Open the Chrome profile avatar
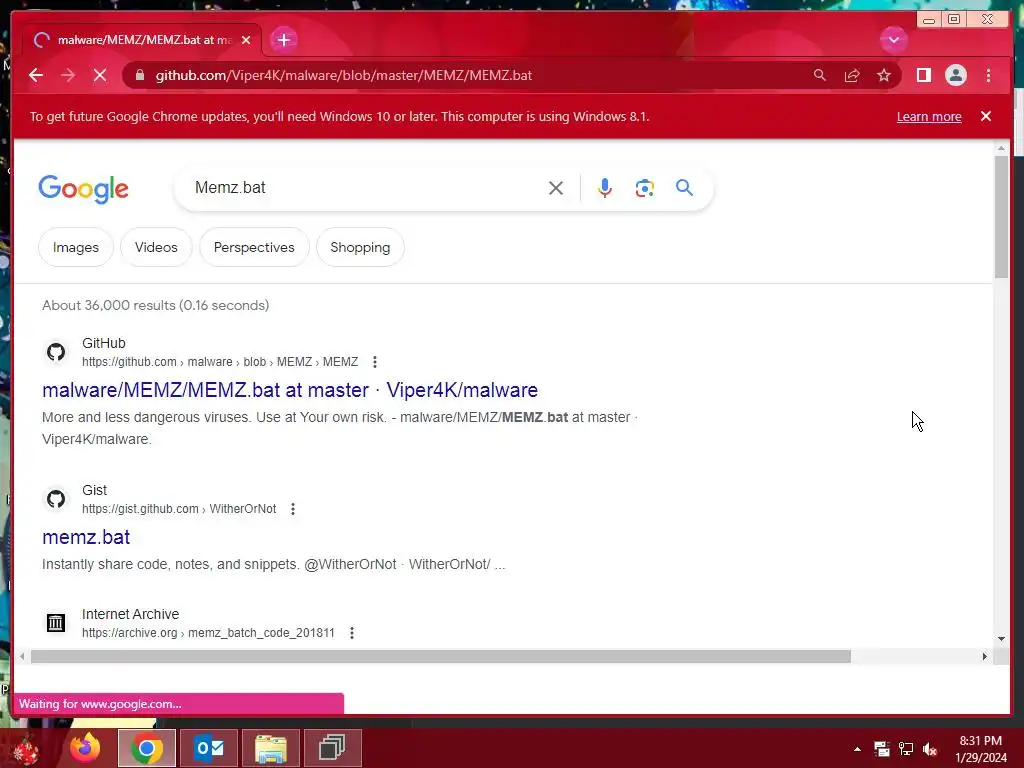This screenshot has width=1024, height=768. pos(955,75)
